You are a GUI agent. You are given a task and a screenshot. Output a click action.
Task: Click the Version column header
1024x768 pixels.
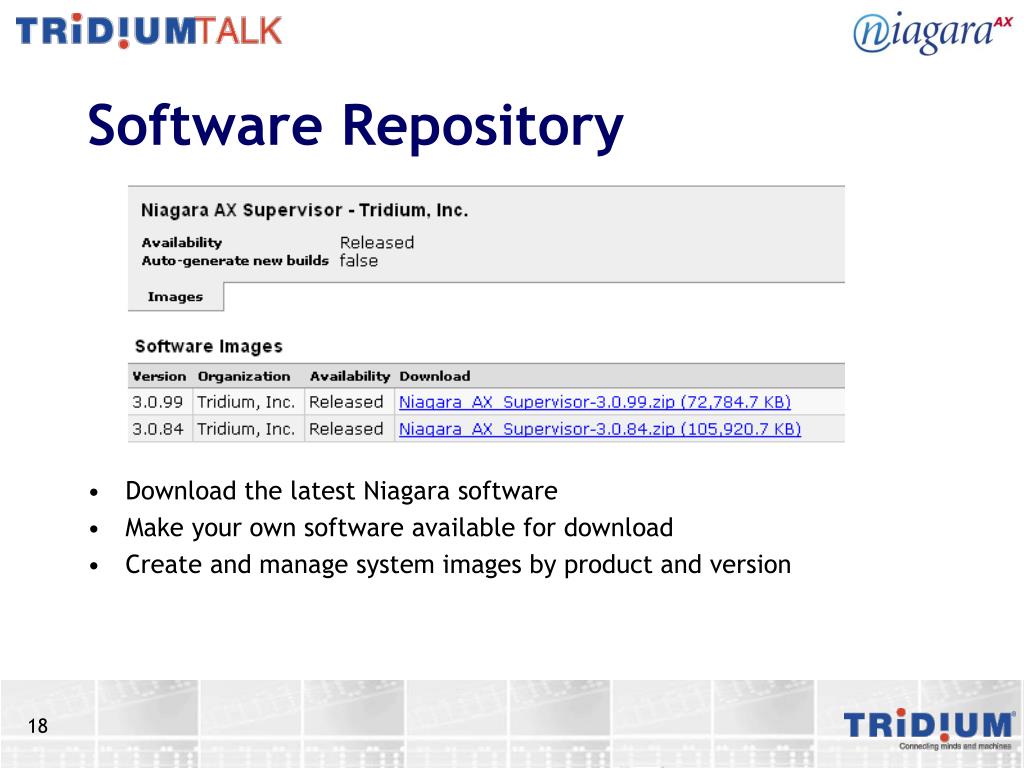point(159,376)
